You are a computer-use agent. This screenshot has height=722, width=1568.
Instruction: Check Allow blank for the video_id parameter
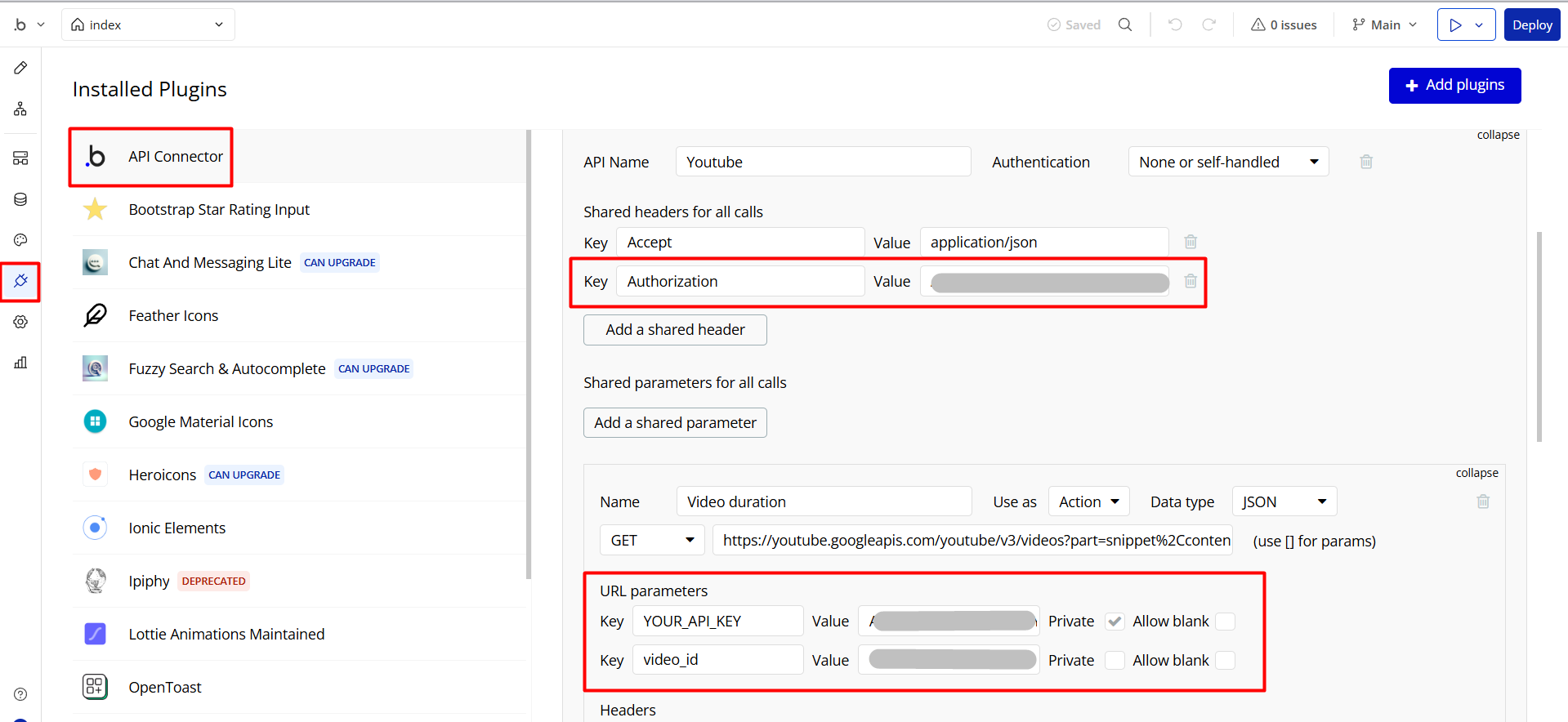click(1225, 661)
